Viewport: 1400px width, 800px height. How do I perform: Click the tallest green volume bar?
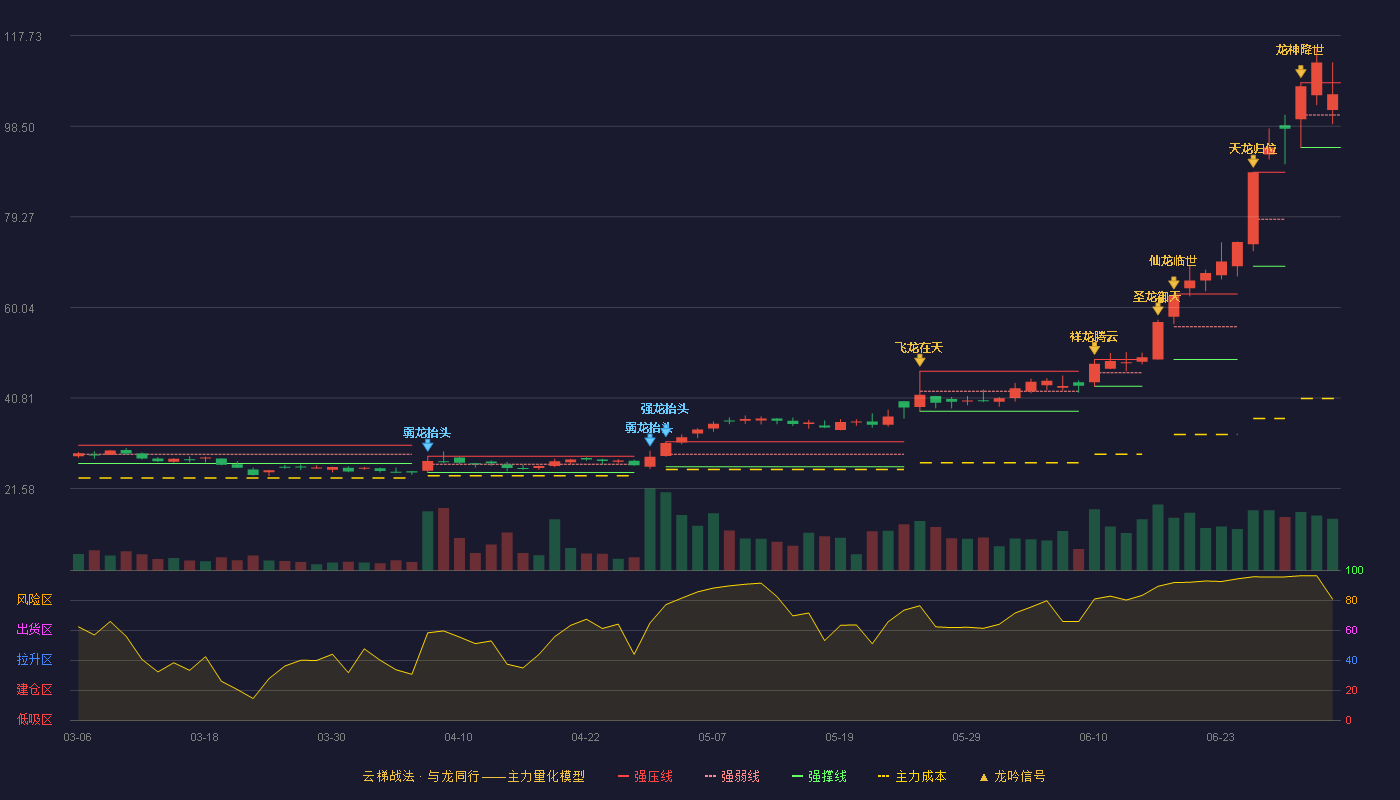(x=650, y=529)
